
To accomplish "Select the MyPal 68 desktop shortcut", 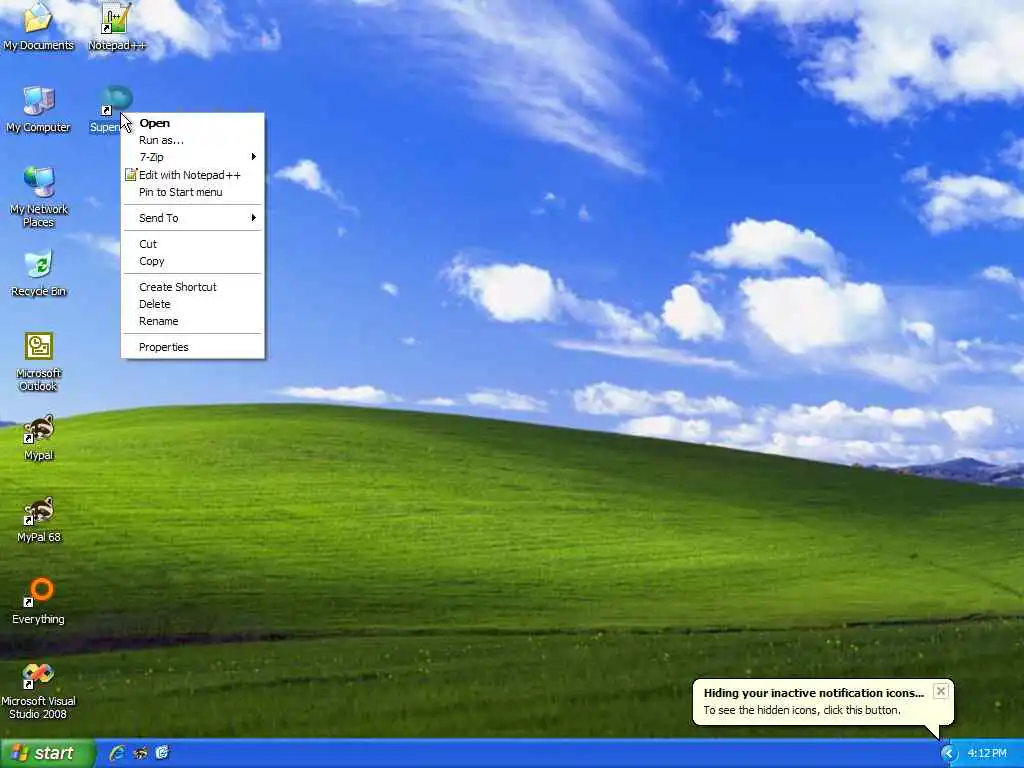I will [x=39, y=520].
